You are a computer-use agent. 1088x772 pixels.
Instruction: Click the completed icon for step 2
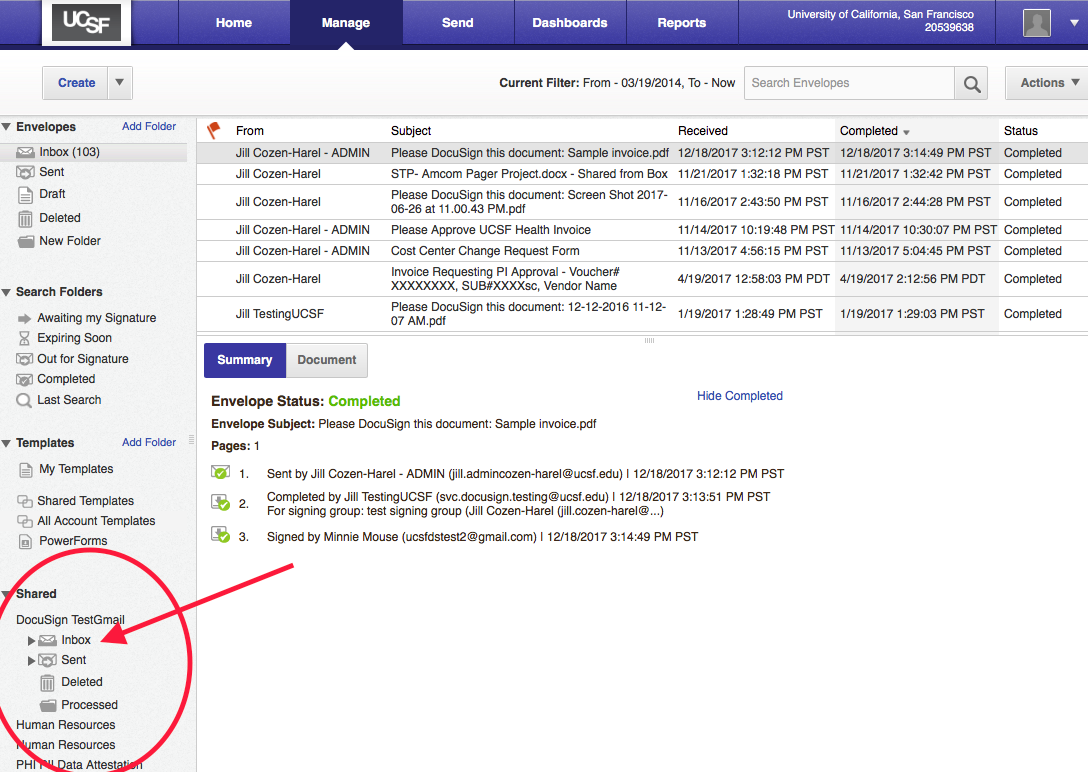point(220,502)
